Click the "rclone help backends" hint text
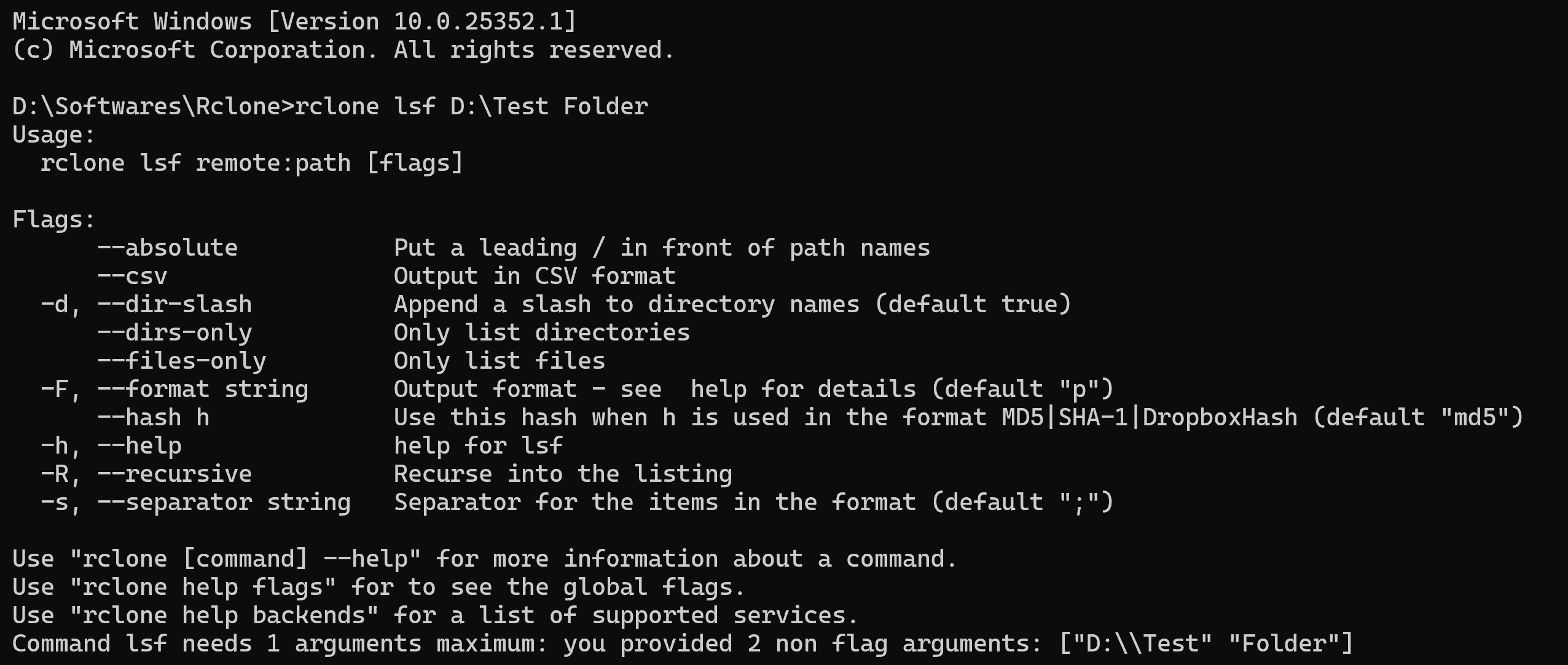The height and width of the screenshot is (665, 1568). point(224,615)
